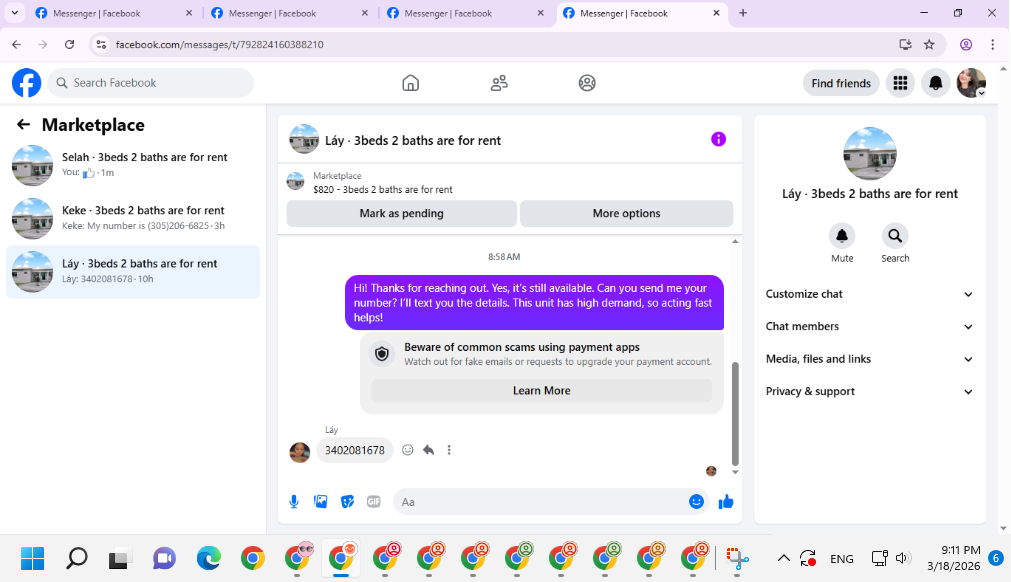The image size is (1011, 582).
Task: Open Chrome profile icon in toolbar
Action: pyautogui.click(x=966, y=44)
